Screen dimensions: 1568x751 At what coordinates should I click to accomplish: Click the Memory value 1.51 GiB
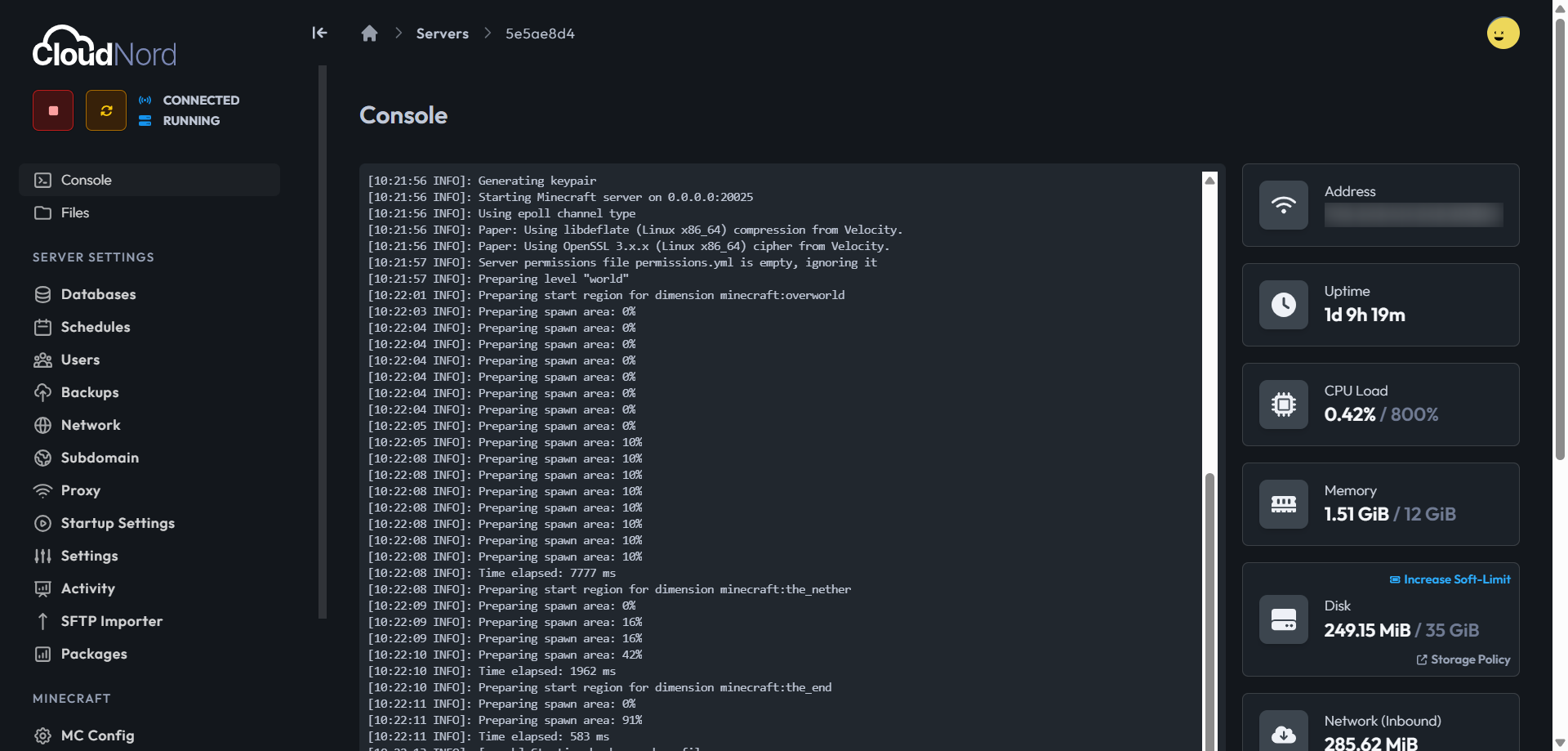tap(1356, 515)
